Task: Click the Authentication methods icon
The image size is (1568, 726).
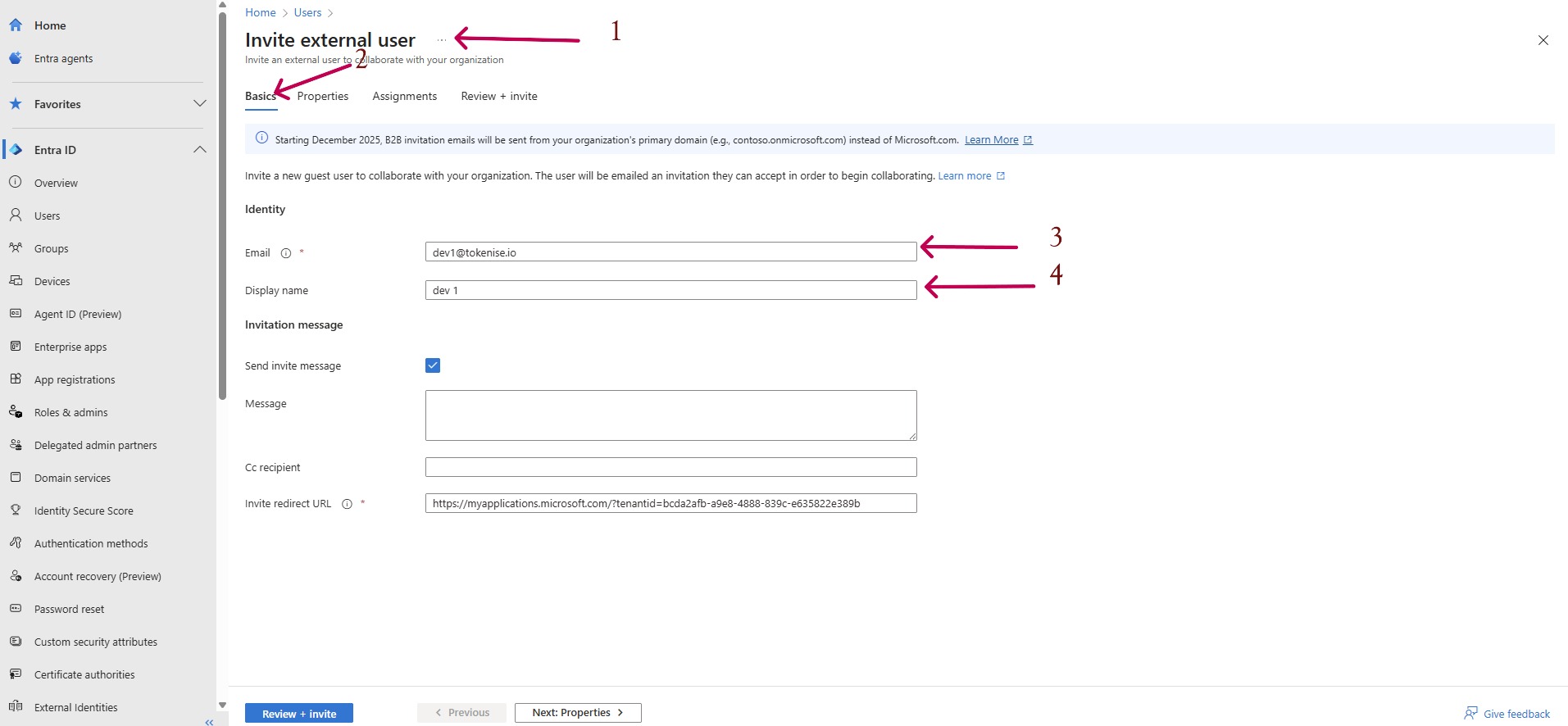Action: 16,543
